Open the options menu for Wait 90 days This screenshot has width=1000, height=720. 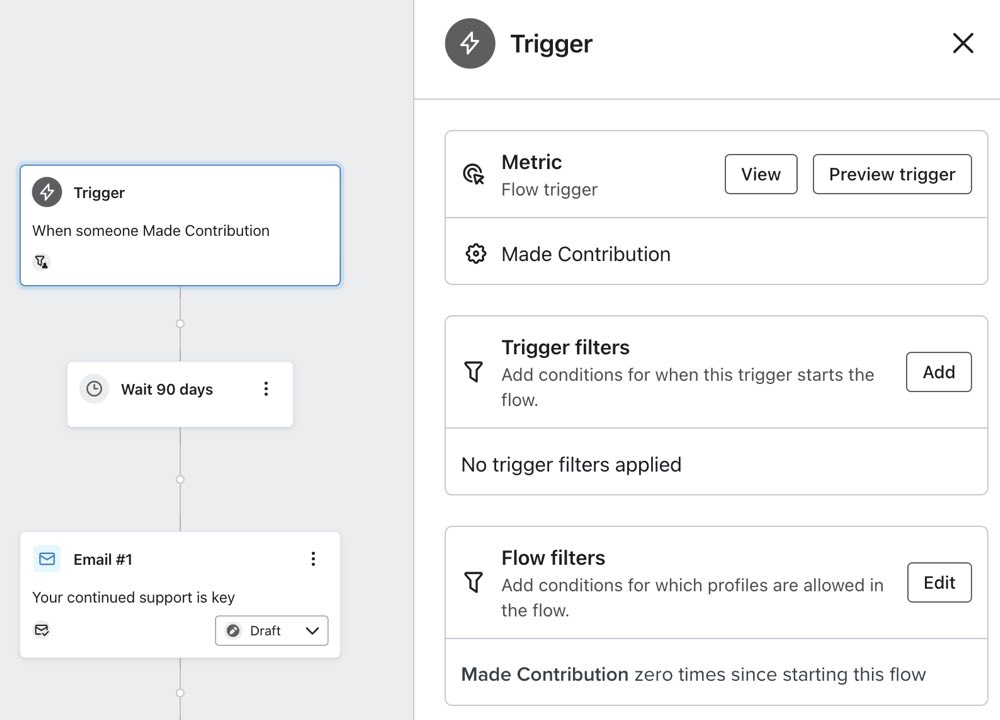pyautogui.click(x=266, y=389)
